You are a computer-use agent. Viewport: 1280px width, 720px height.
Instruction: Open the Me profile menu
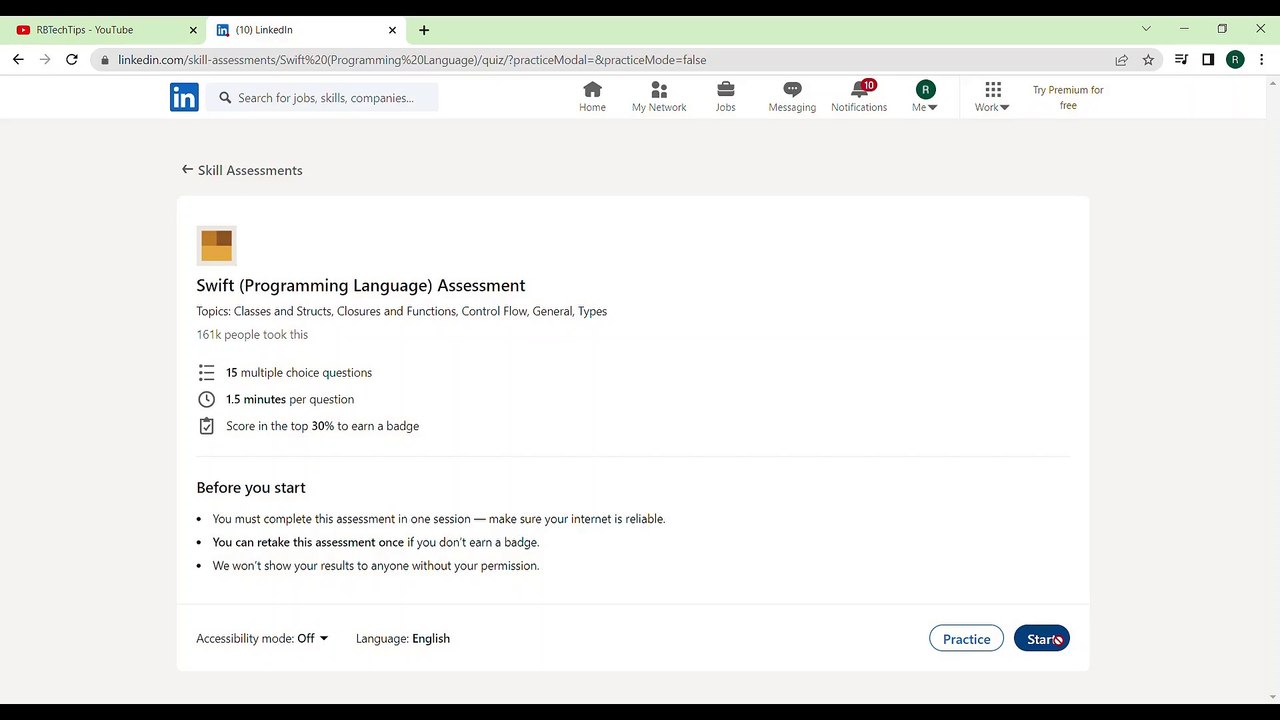(925, 97)
